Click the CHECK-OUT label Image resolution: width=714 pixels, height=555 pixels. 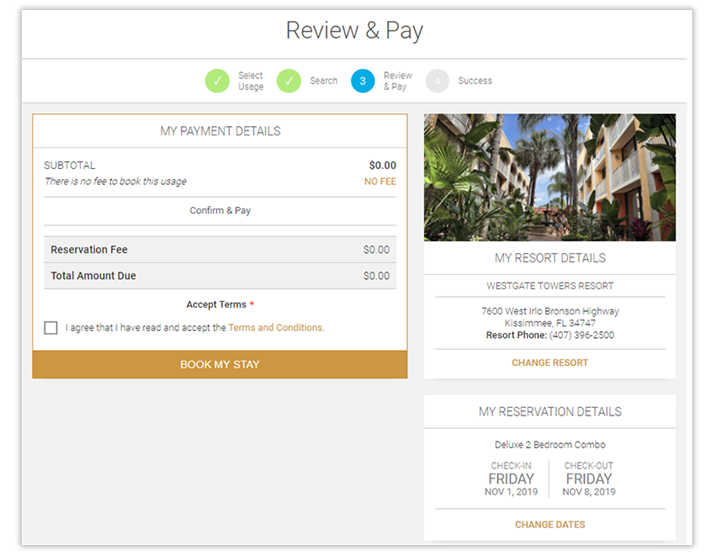589,466
